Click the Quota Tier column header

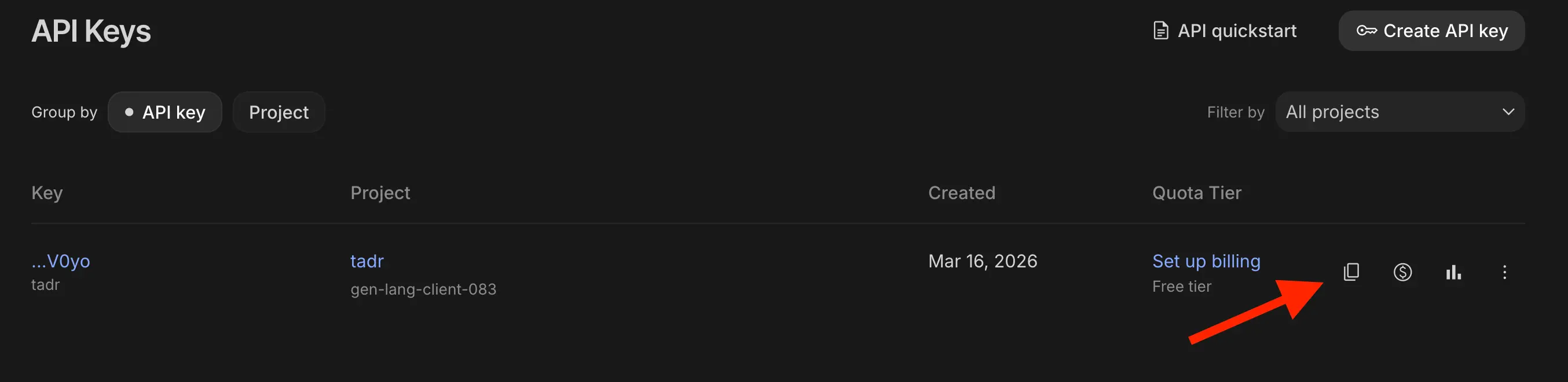(x=1196, y=193)
